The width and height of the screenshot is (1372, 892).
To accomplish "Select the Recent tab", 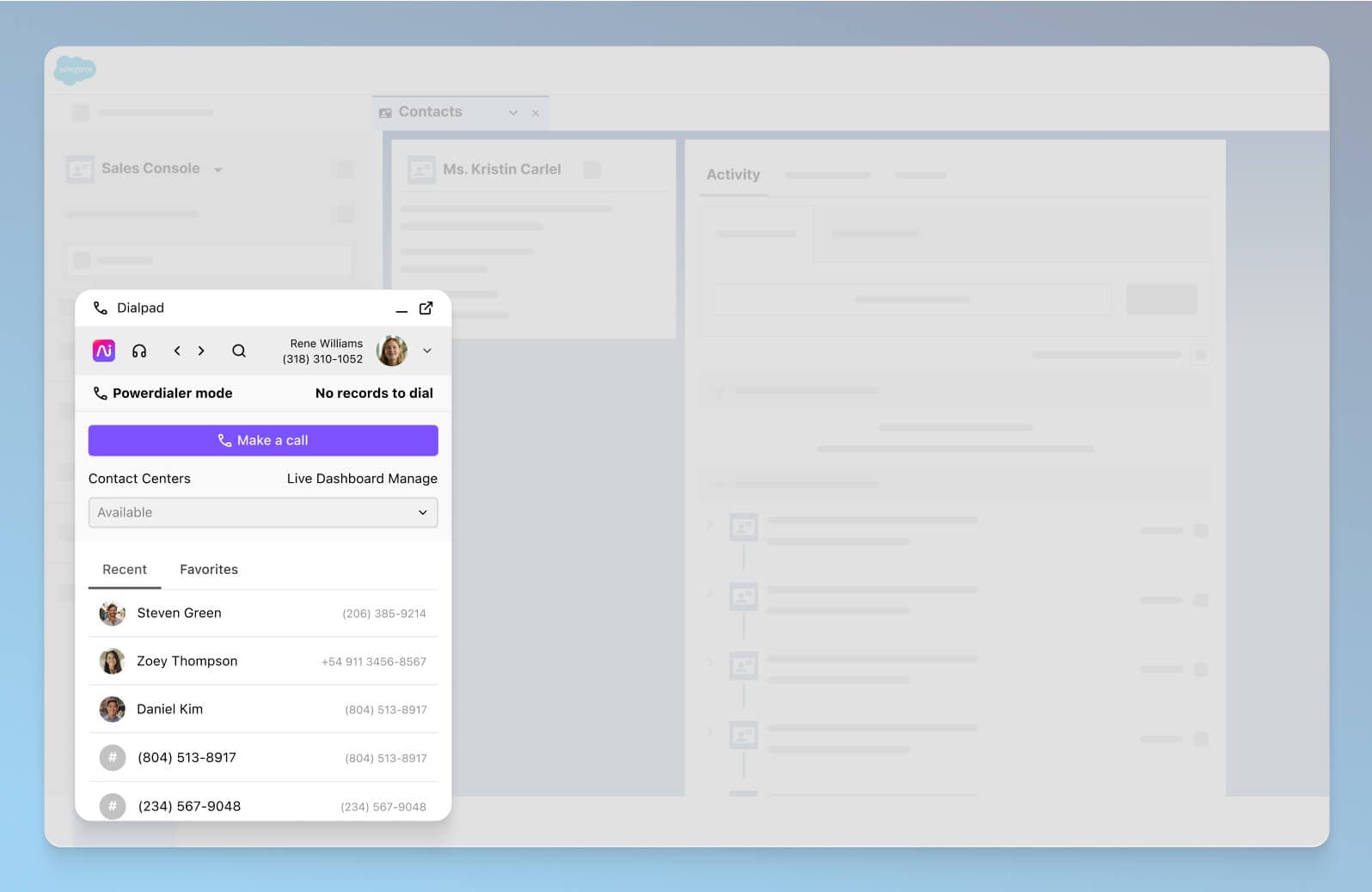I will 125,569.
